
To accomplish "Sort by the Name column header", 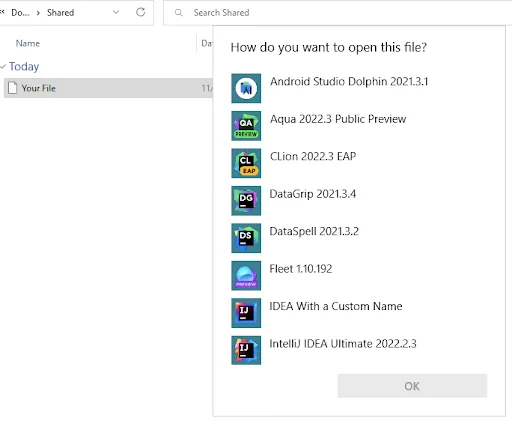I will point(28,43).
